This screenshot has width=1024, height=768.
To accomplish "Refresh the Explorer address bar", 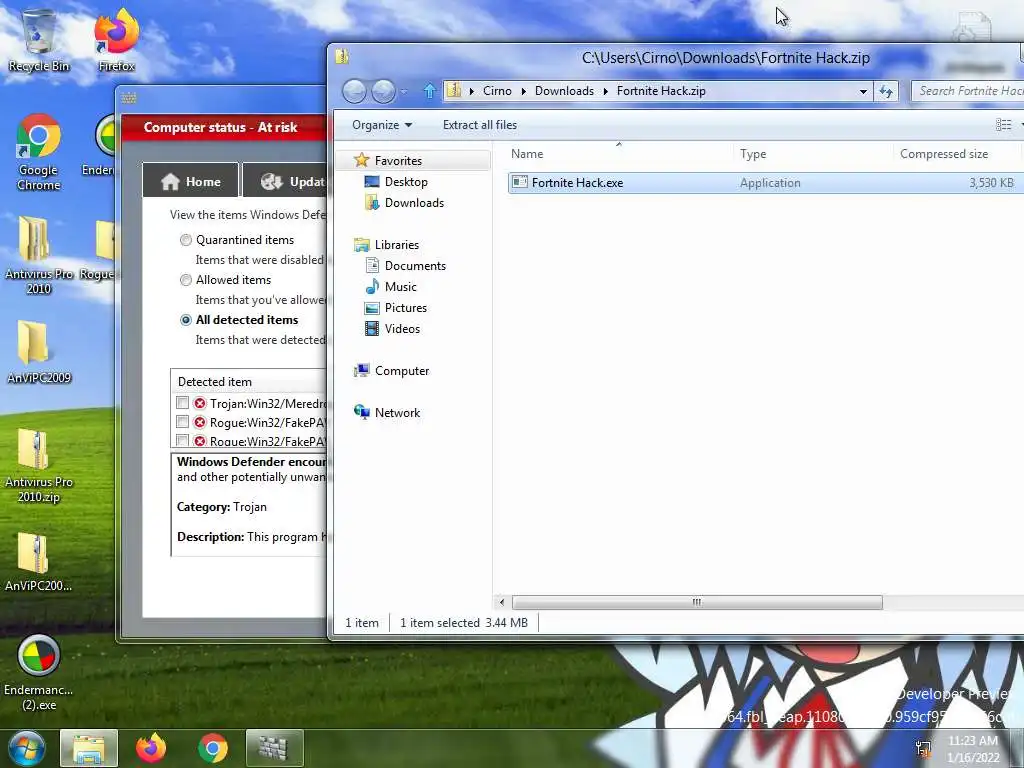I will coord(886,91).
